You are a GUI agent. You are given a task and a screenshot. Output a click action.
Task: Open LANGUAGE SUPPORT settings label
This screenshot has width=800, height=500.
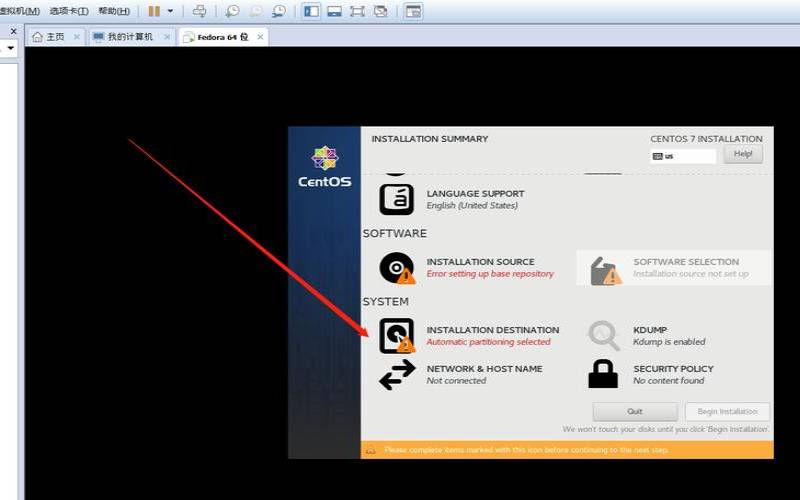(x=475, y=193)
